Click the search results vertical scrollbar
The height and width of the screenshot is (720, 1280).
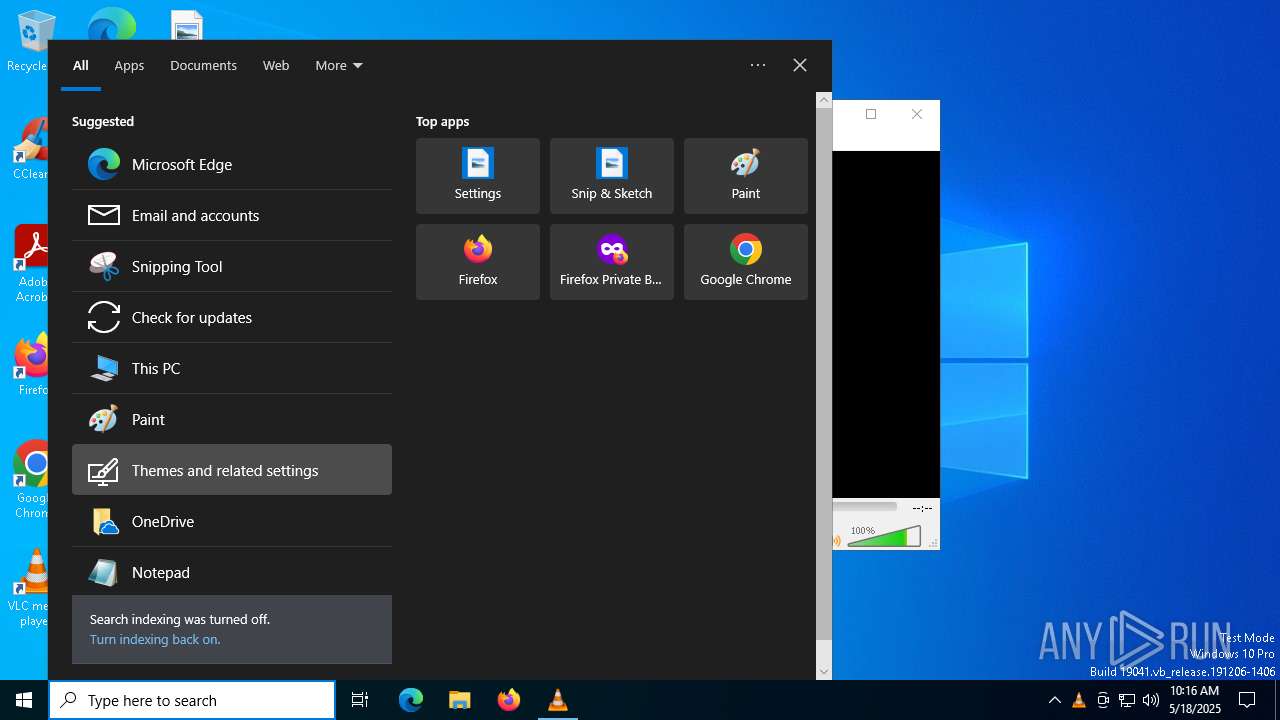(x=824, y=374)
